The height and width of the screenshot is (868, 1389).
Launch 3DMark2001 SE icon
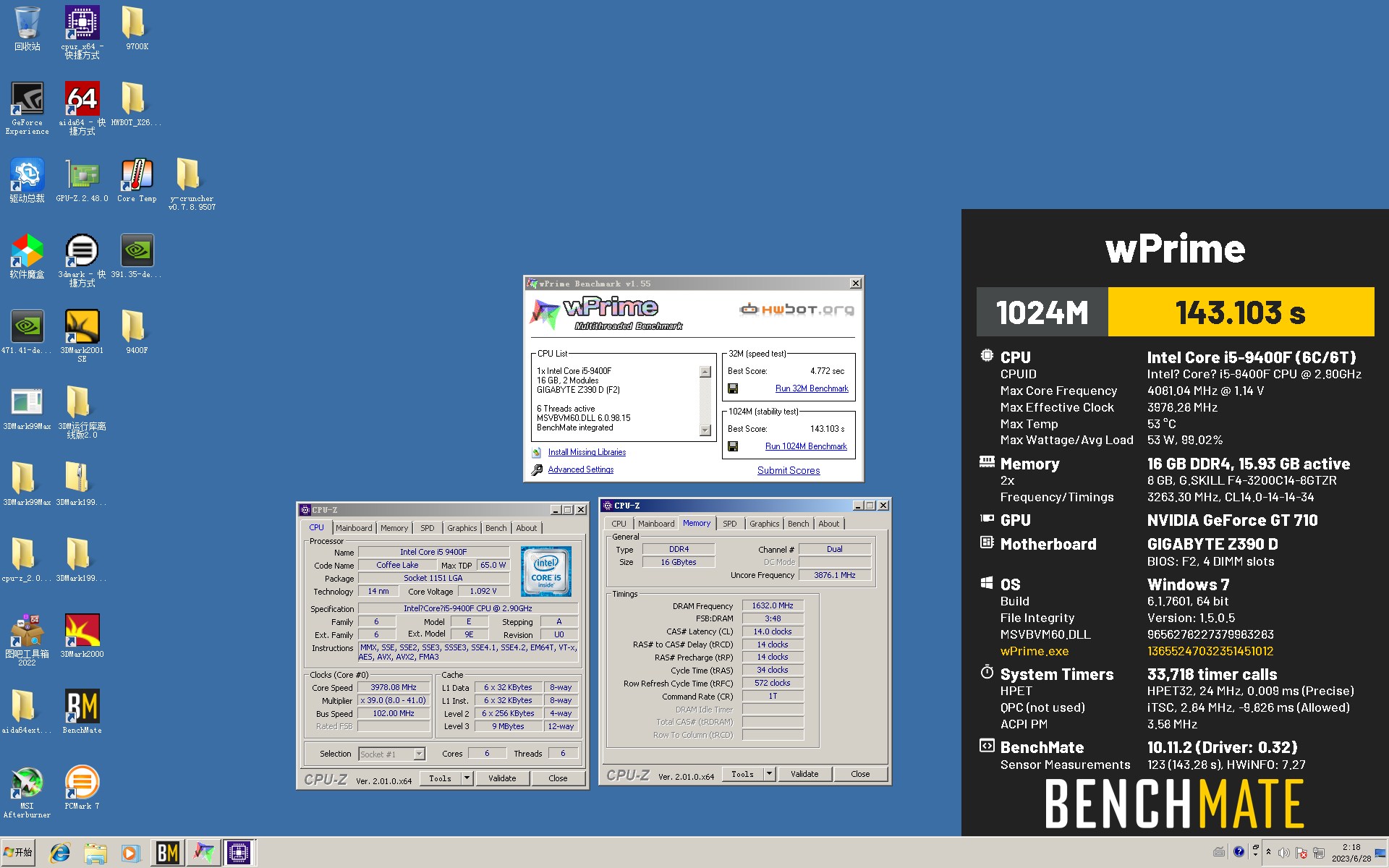point(82,336)
